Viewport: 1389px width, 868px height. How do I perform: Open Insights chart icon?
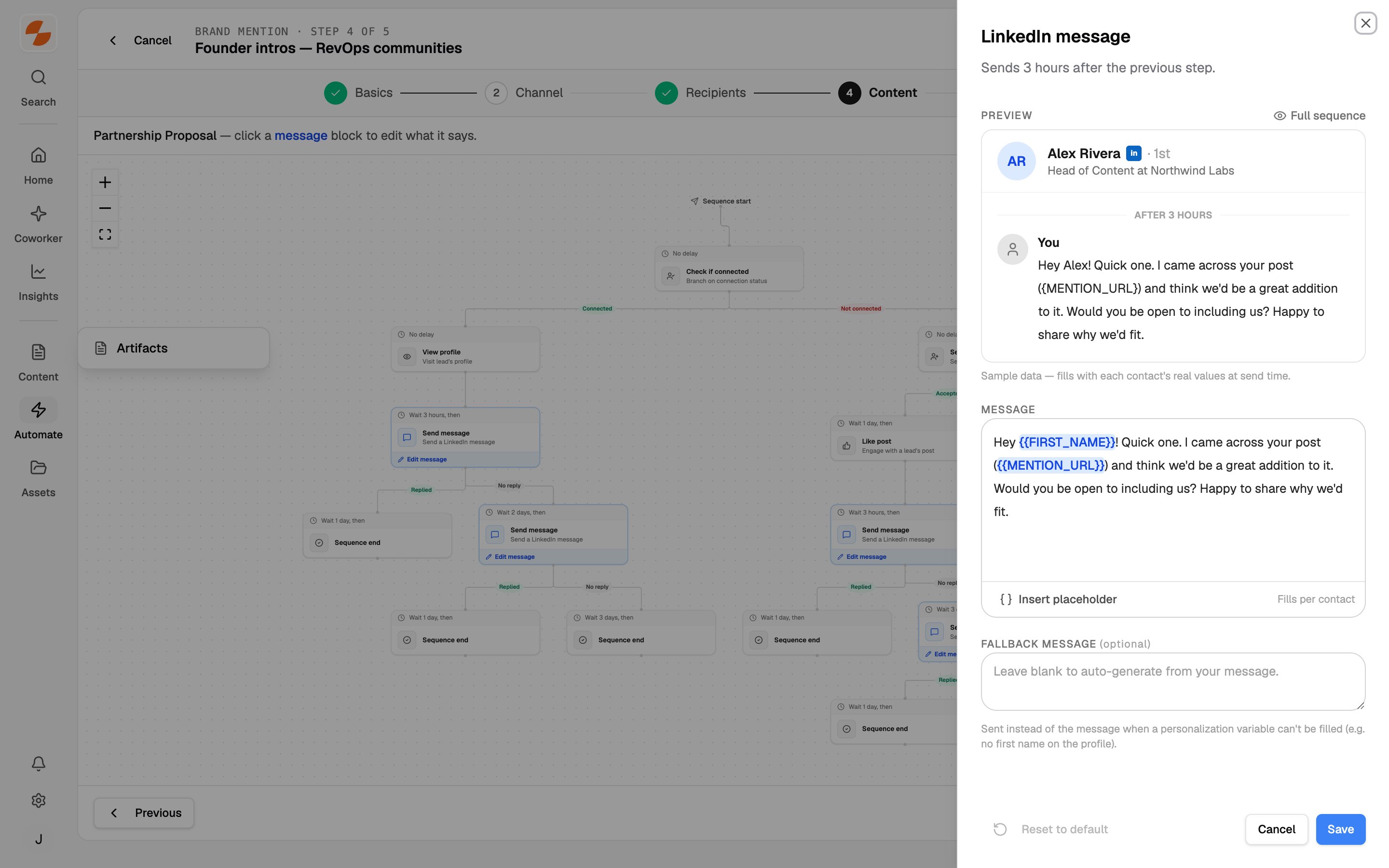coord(39,271)
